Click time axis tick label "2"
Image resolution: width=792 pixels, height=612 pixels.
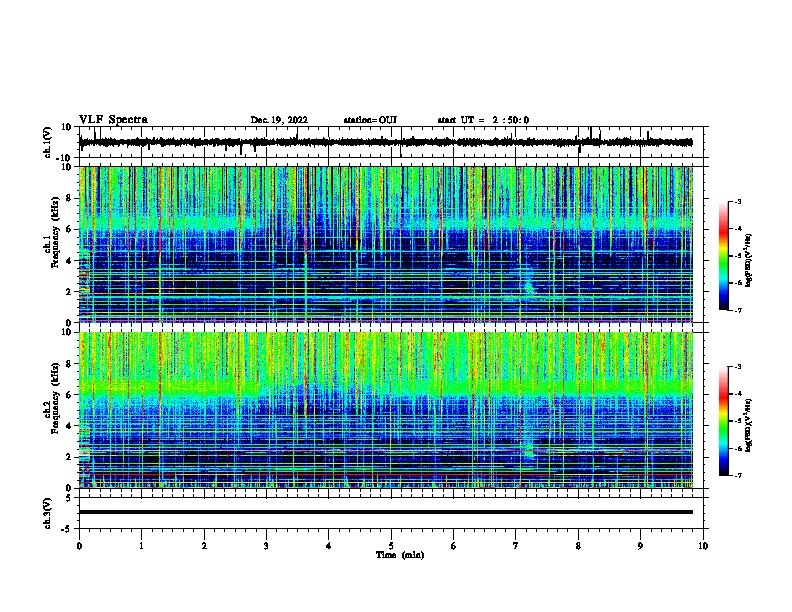204,546
